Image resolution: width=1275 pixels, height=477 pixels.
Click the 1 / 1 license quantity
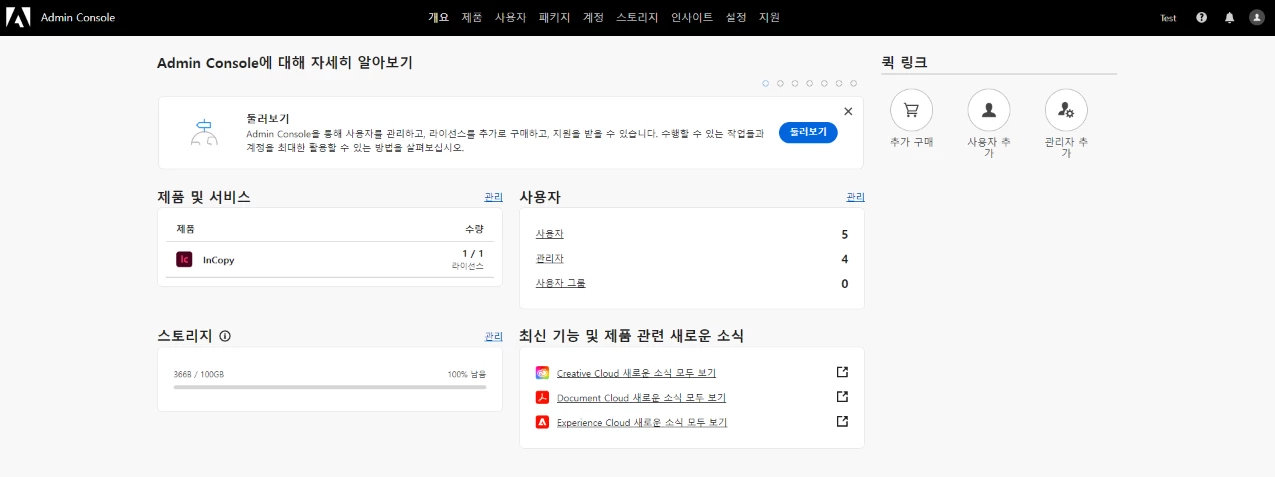click(472, 254)
